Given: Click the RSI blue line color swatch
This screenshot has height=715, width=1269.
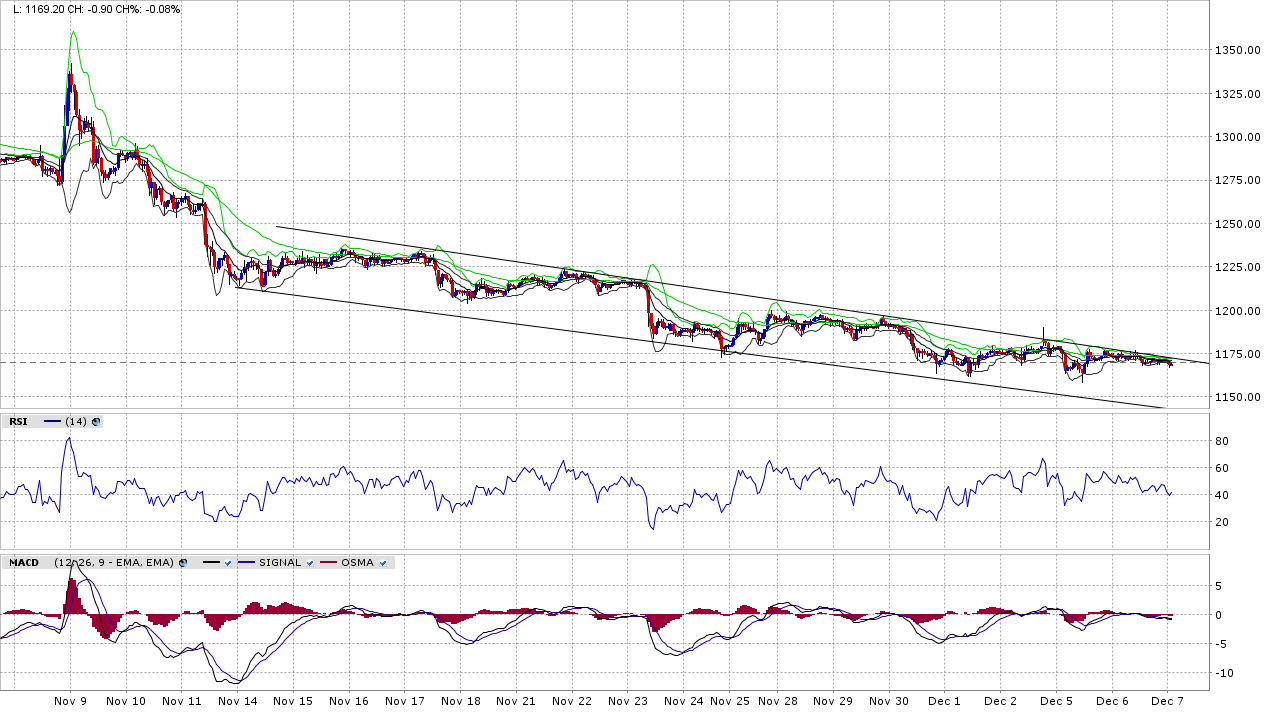Looking at the screenshot, I should tap(52, 422).
